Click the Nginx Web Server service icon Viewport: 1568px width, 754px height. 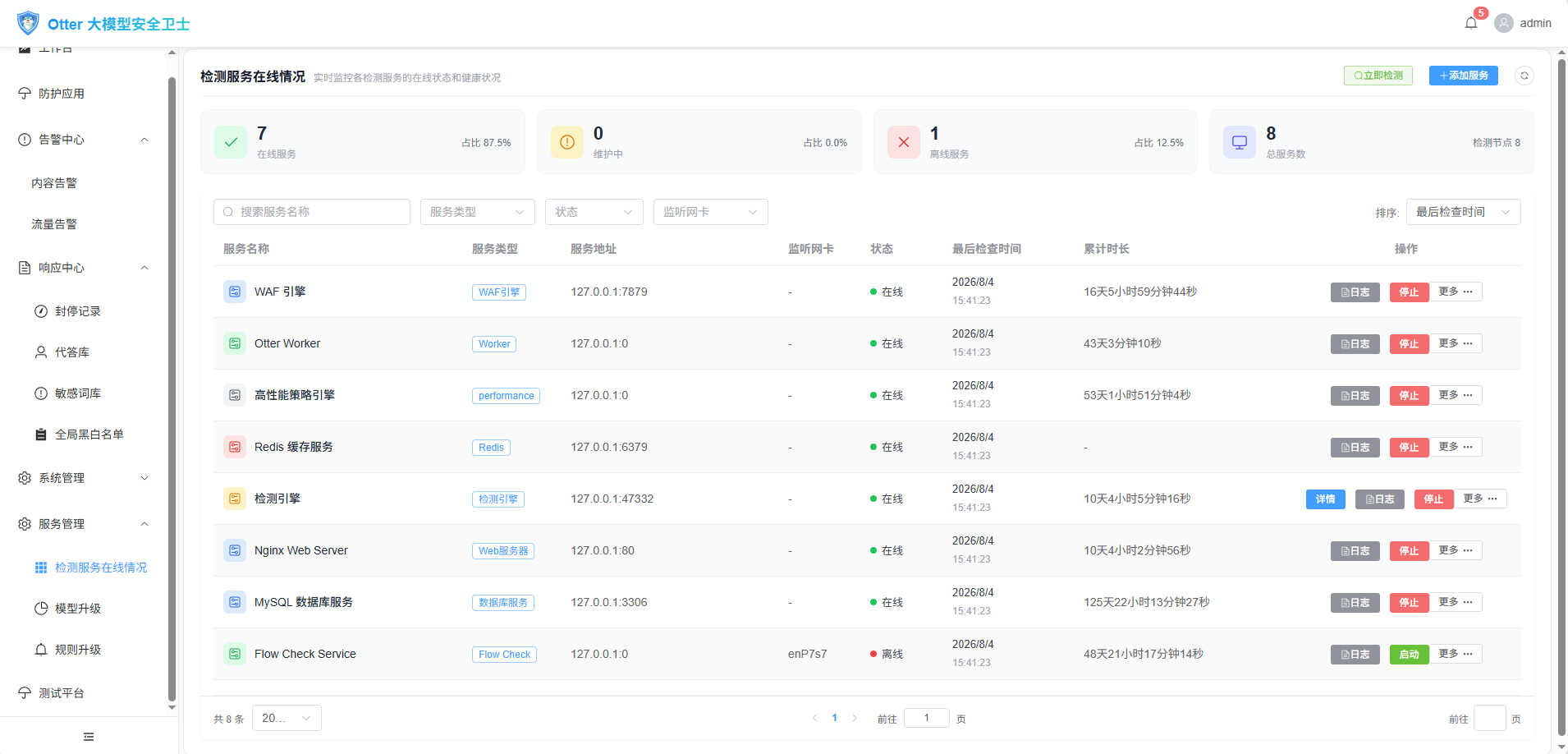tap(235, 550)
